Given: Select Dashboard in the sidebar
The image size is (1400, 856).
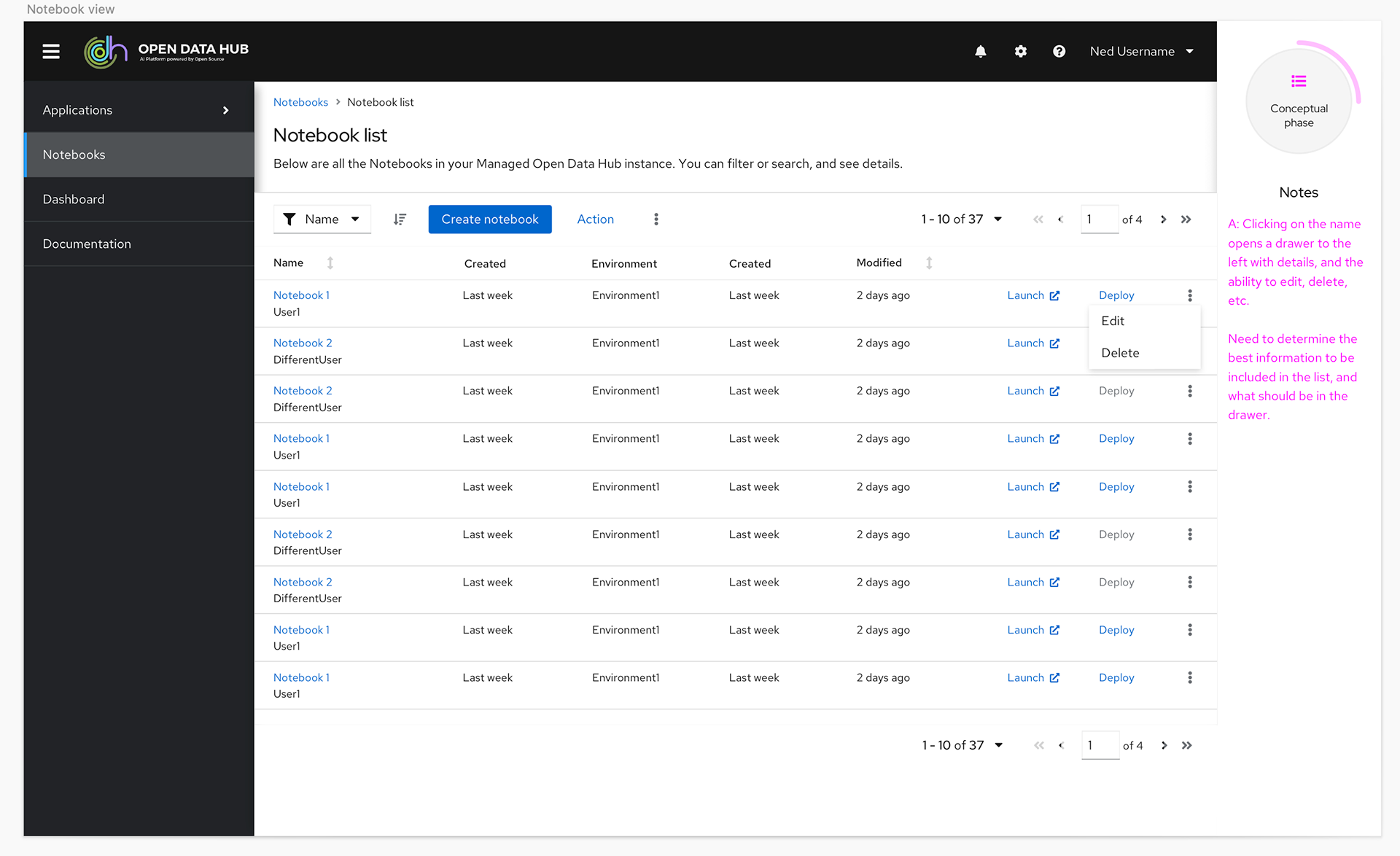Looking at the screenshot, I should (x=139, y=199).
